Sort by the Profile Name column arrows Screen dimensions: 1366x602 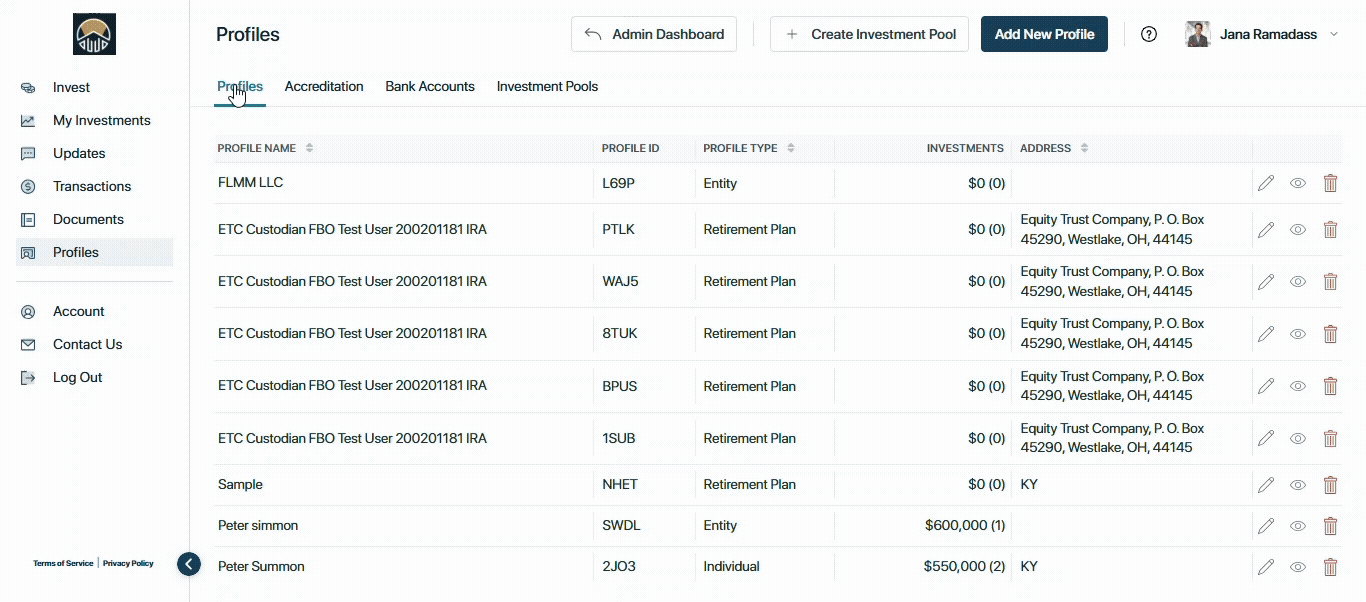point(309,148)
